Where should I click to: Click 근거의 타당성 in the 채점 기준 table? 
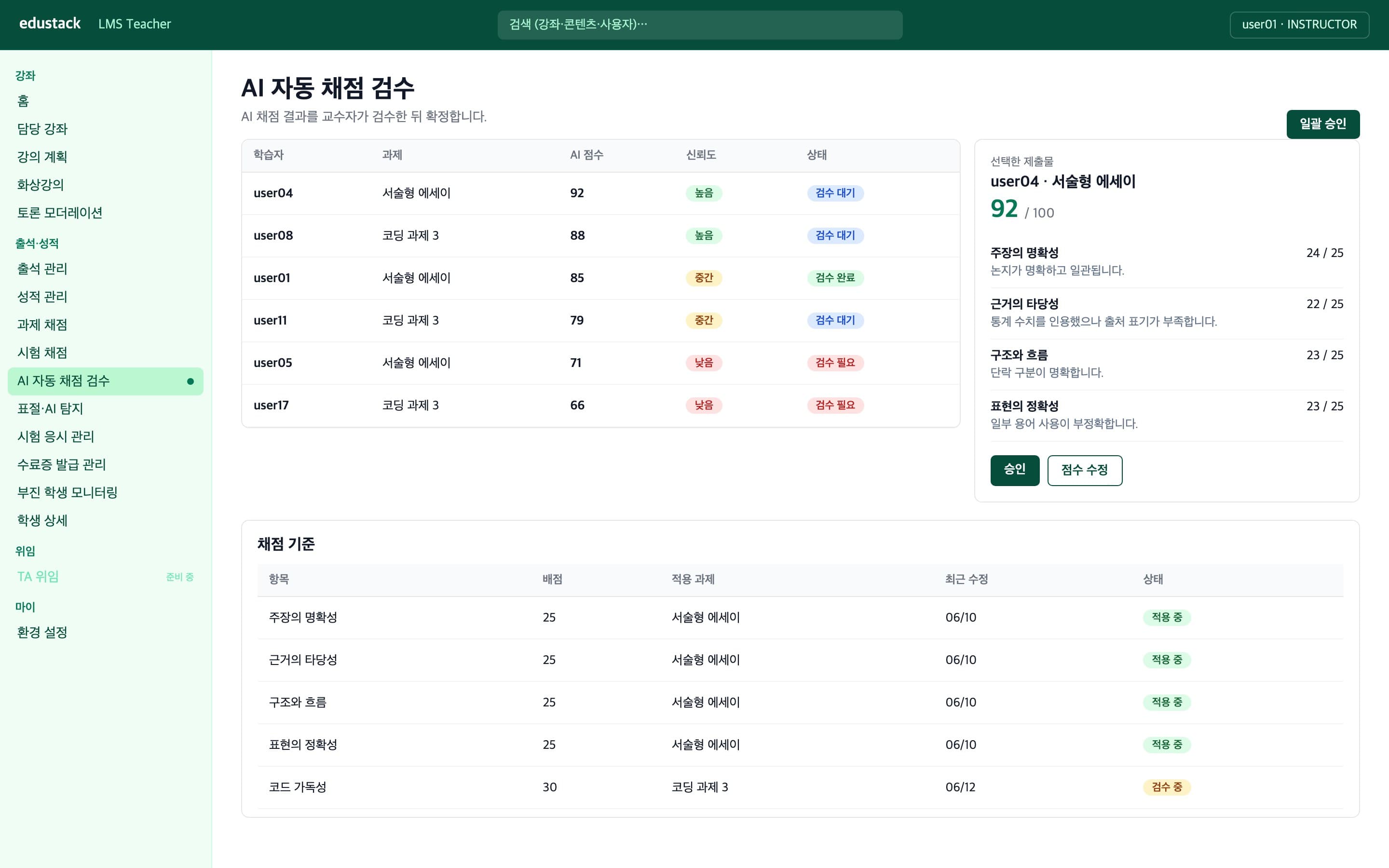[303, 660]
